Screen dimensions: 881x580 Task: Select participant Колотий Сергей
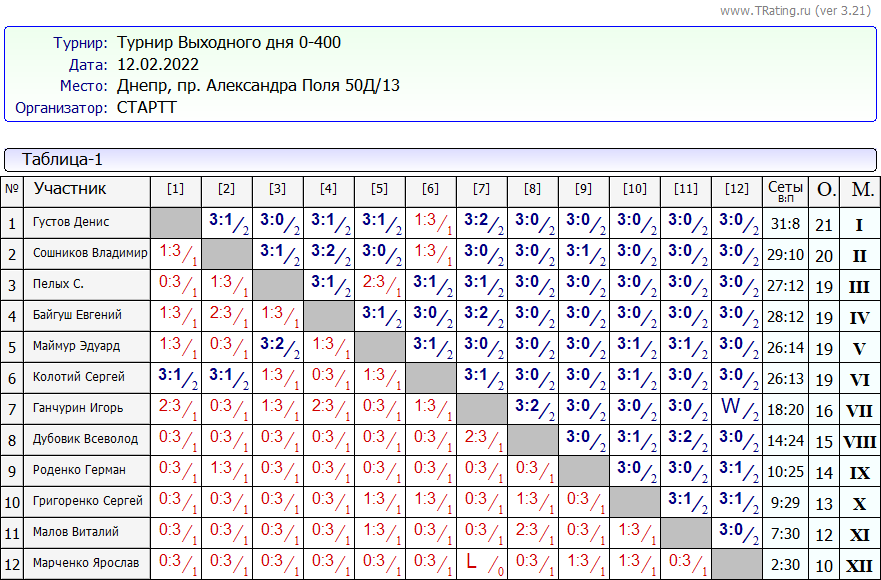(x=79, y=378)
